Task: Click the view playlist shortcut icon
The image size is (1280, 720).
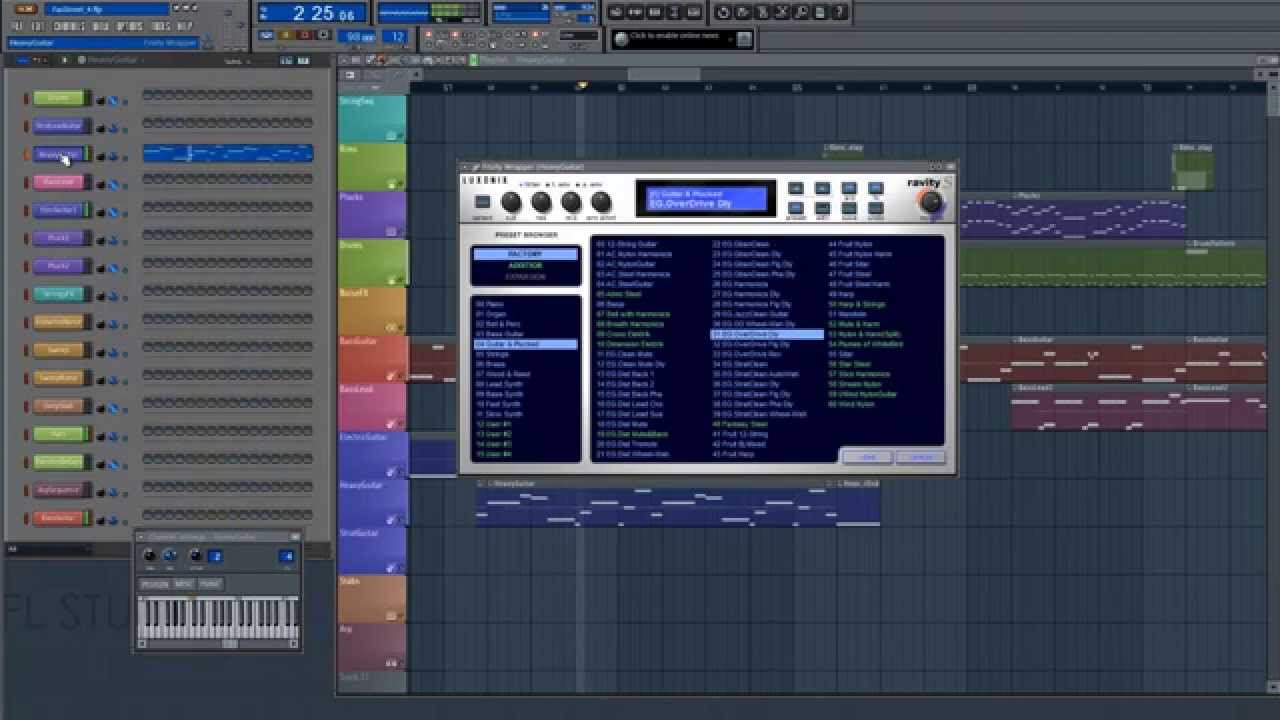Action: [x=617, y=12]
